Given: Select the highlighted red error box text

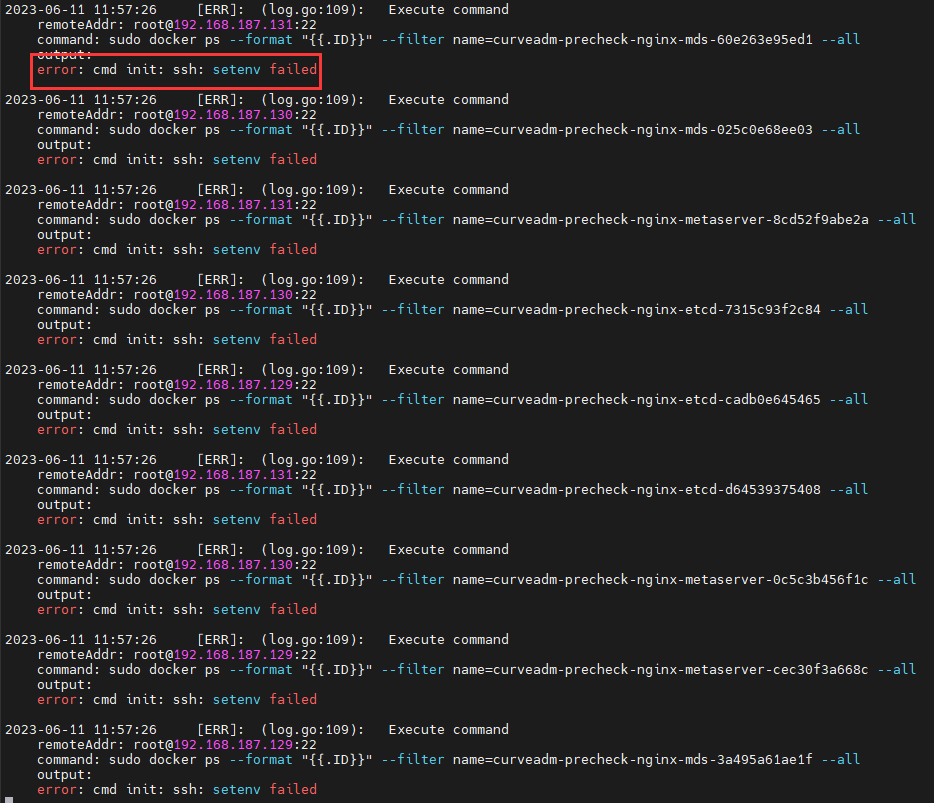Looking at the screenshot, I should click(175, 69).
